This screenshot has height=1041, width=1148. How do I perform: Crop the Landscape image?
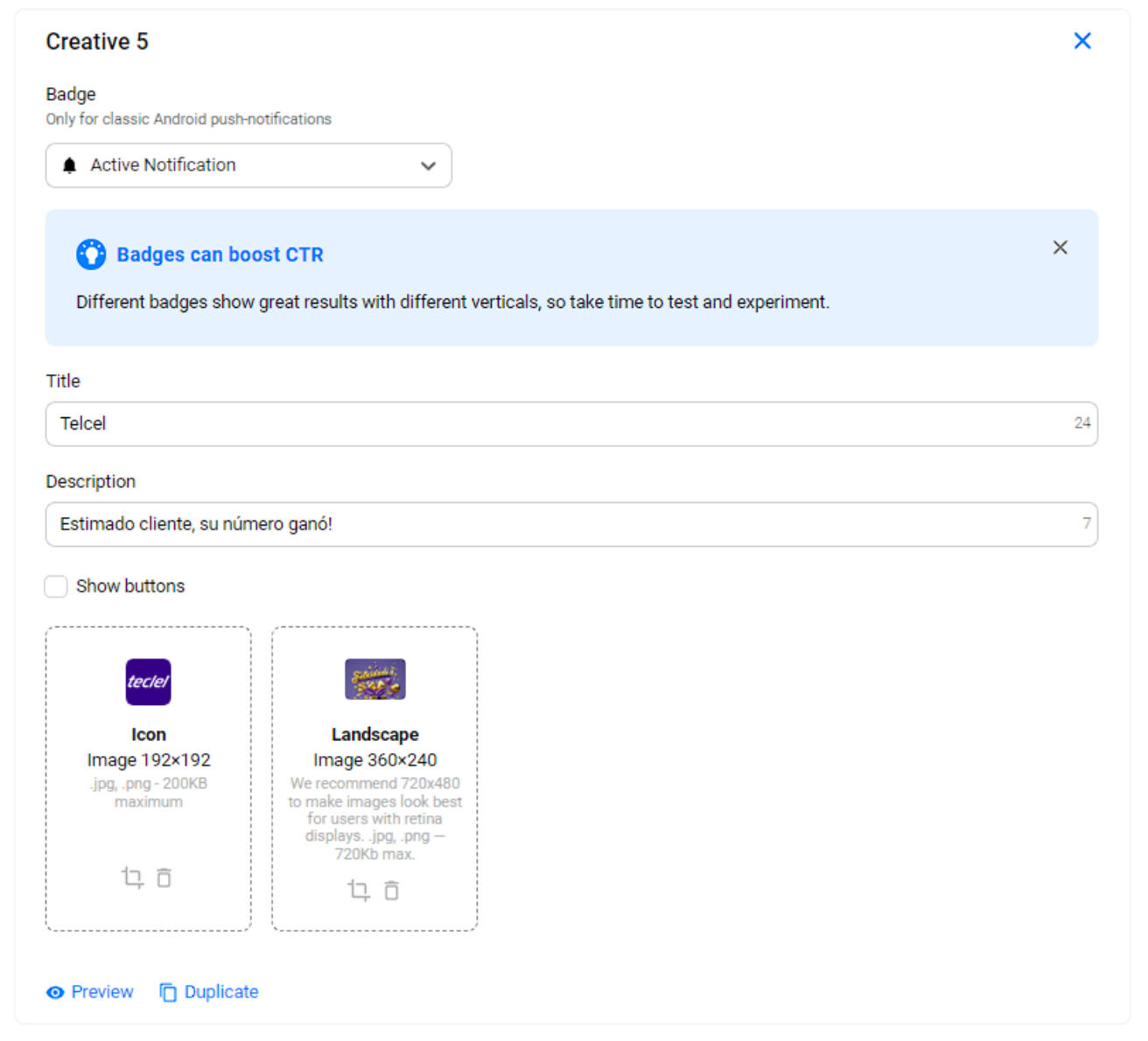359,891
